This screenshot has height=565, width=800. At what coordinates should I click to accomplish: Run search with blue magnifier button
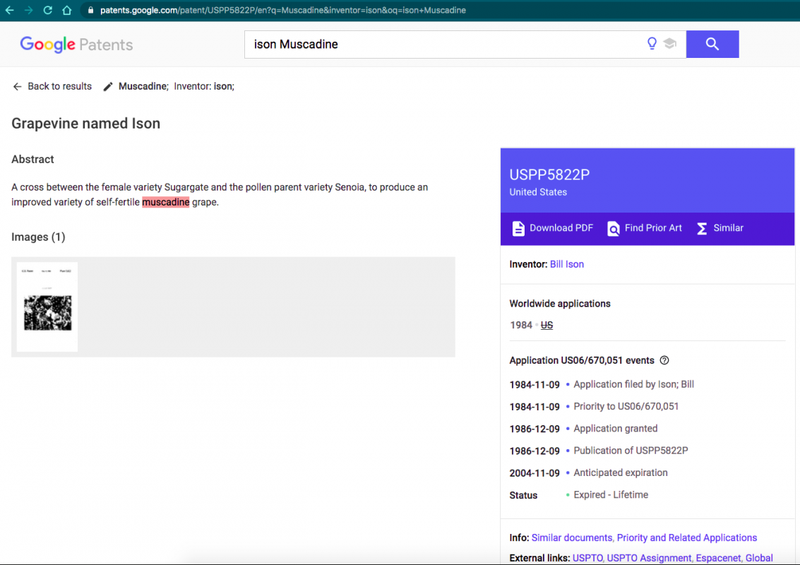[712, 44]
